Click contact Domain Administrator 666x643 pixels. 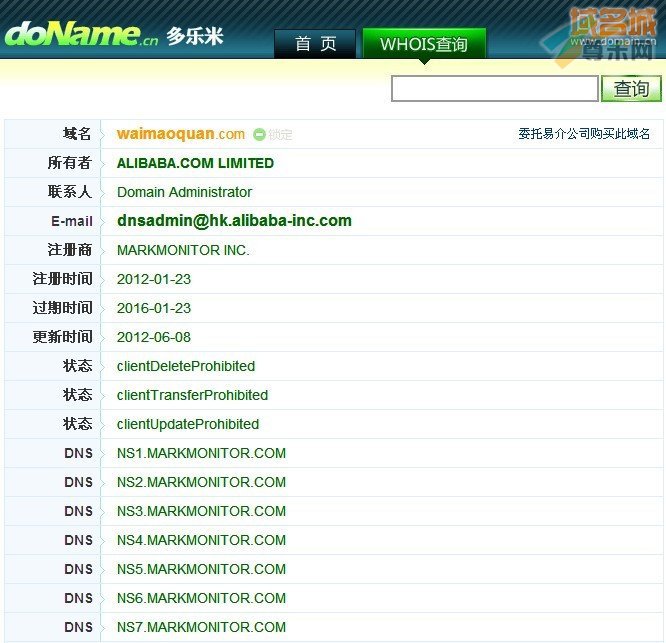tap(184, 192)
